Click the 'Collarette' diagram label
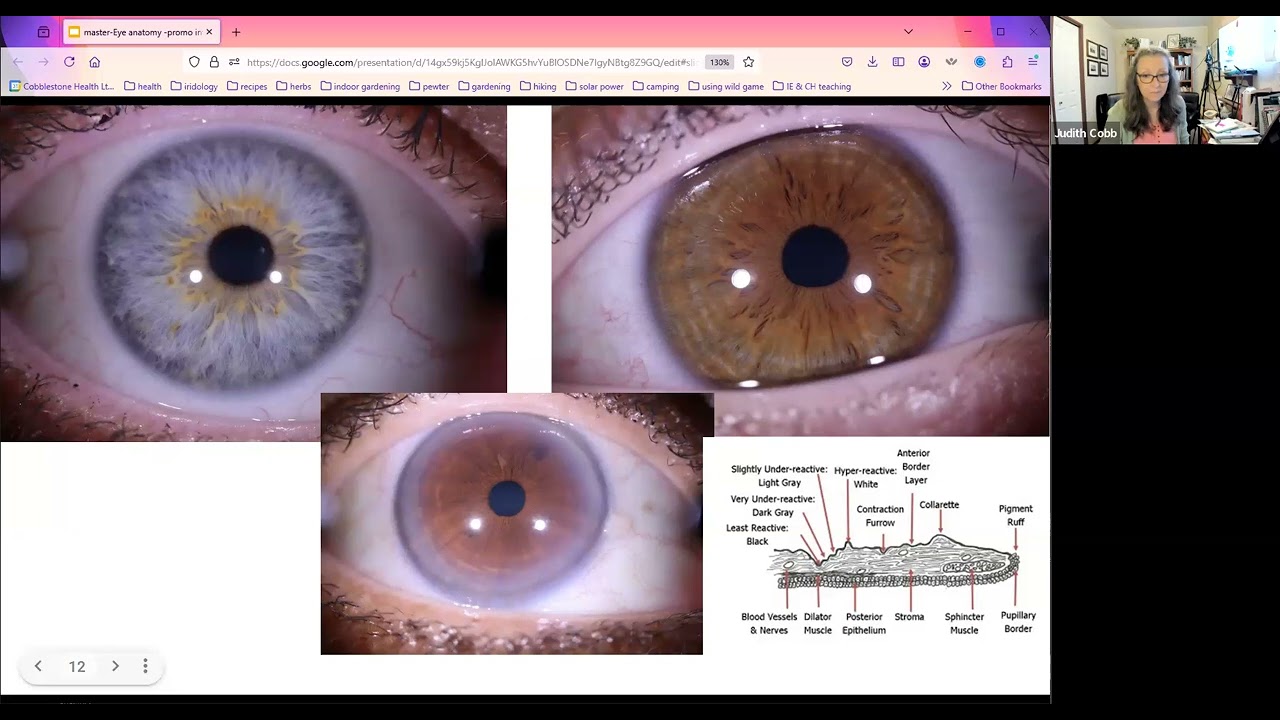The width and height of the screenshot is (1280, 720). (939, 505)
